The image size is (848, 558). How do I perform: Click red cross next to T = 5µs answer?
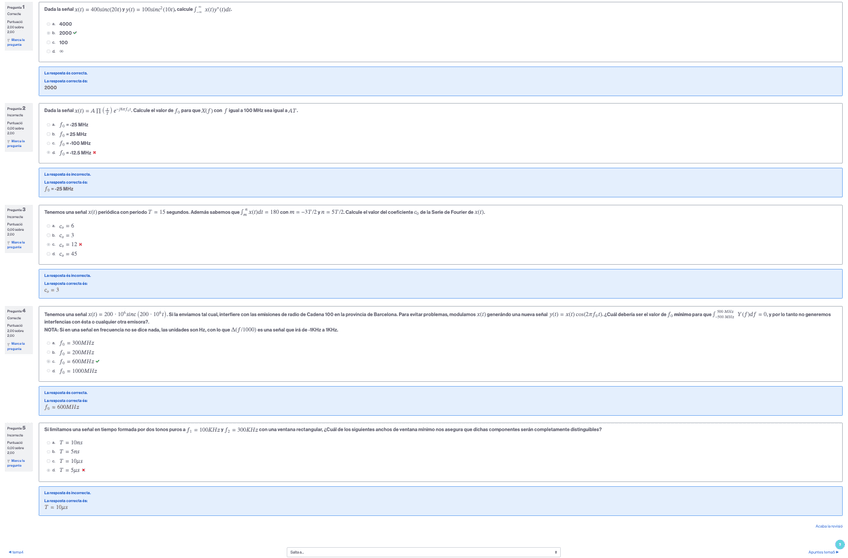[x=83, y=470]
